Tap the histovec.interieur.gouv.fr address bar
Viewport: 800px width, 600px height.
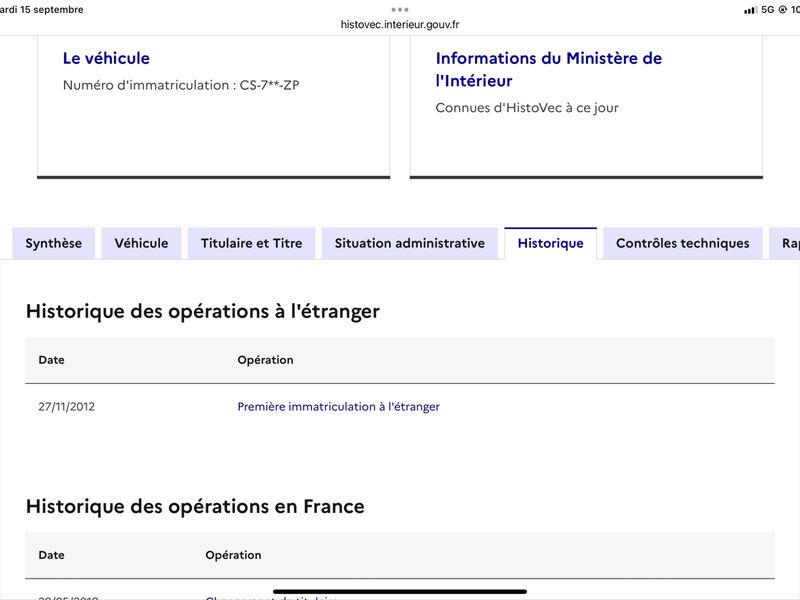(400, 24)
